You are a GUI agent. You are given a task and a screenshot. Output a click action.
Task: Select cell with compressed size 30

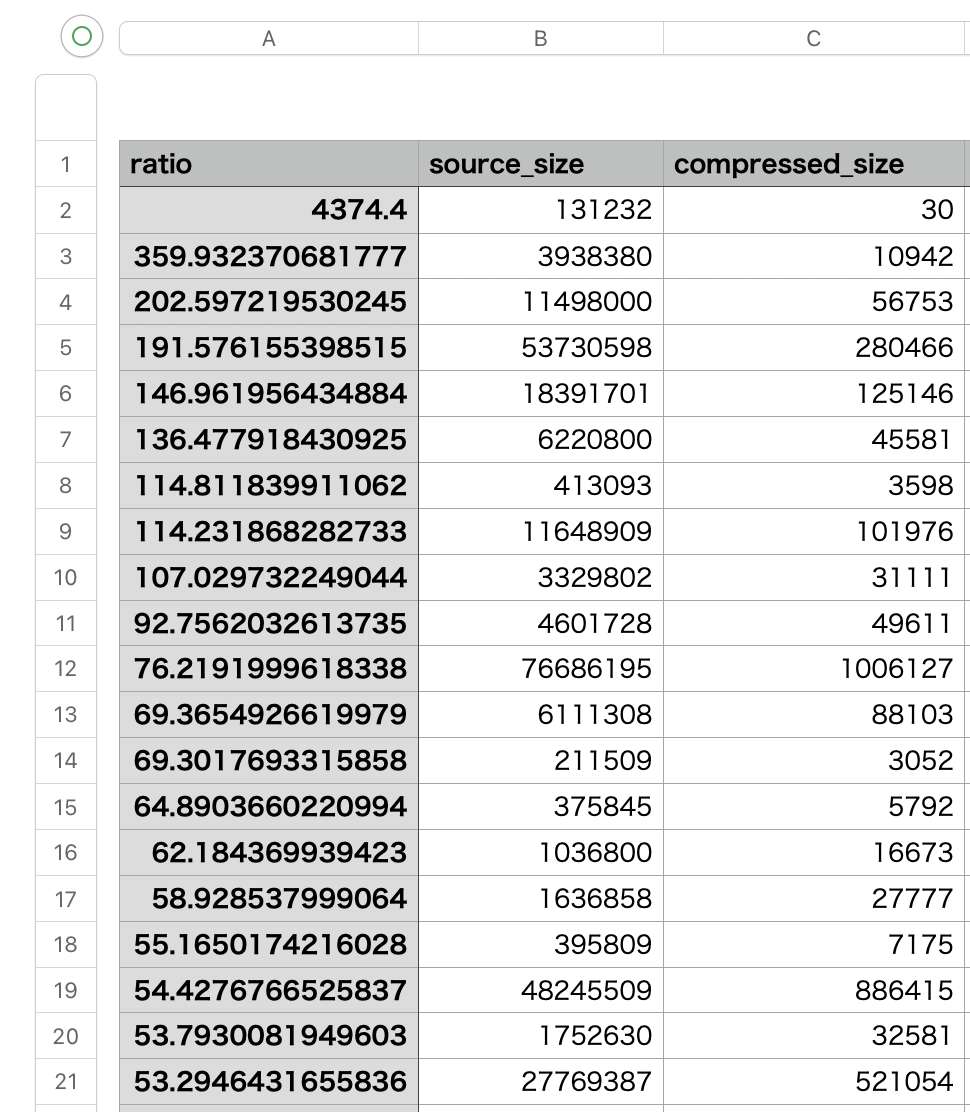click(x=814, y=210)
